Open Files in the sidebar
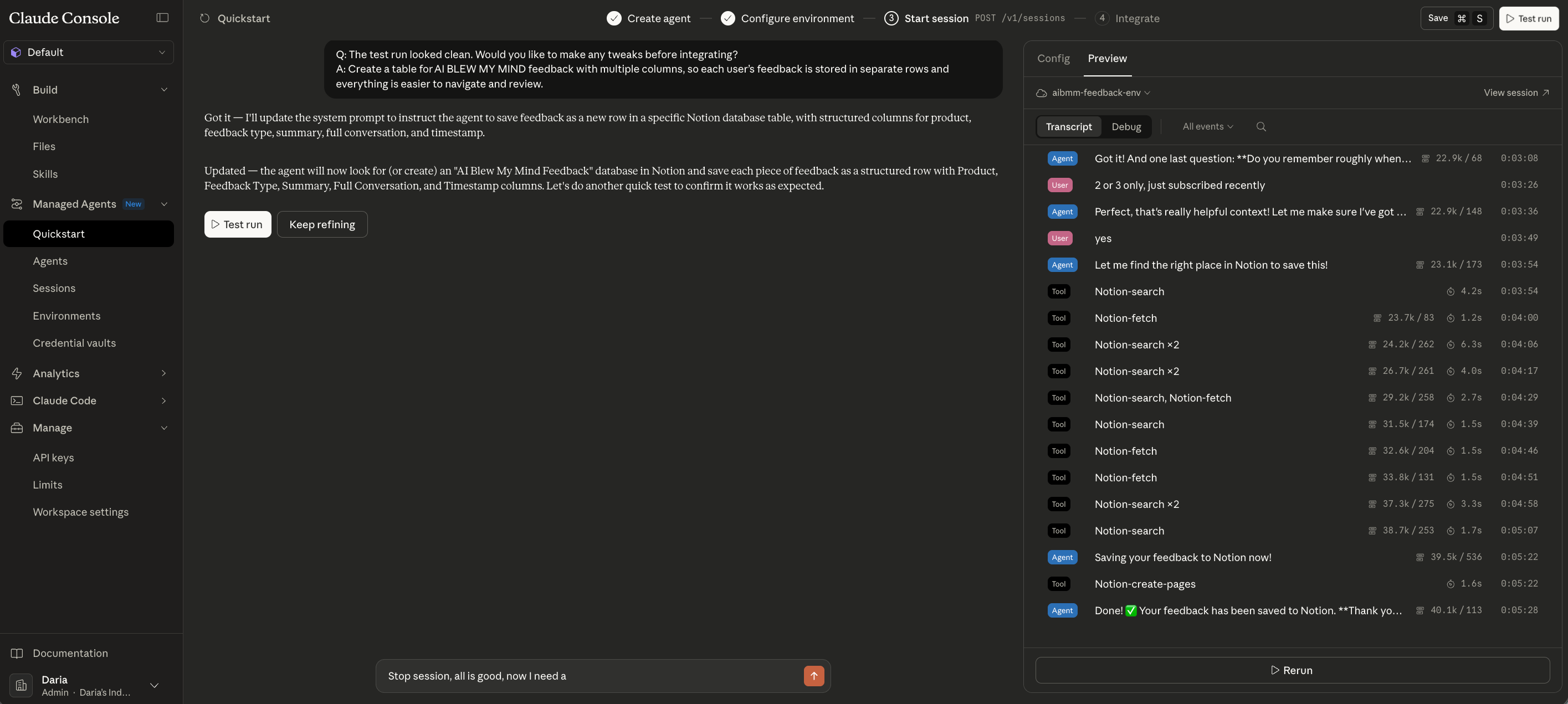 tap(44, 147)
